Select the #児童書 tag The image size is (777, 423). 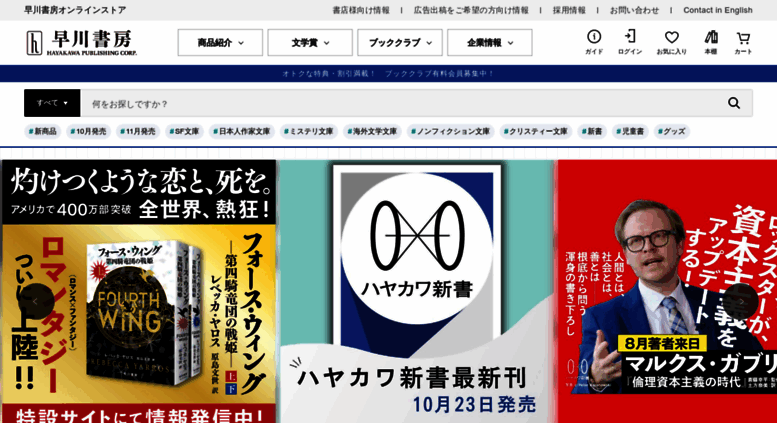tap(630, 131)
